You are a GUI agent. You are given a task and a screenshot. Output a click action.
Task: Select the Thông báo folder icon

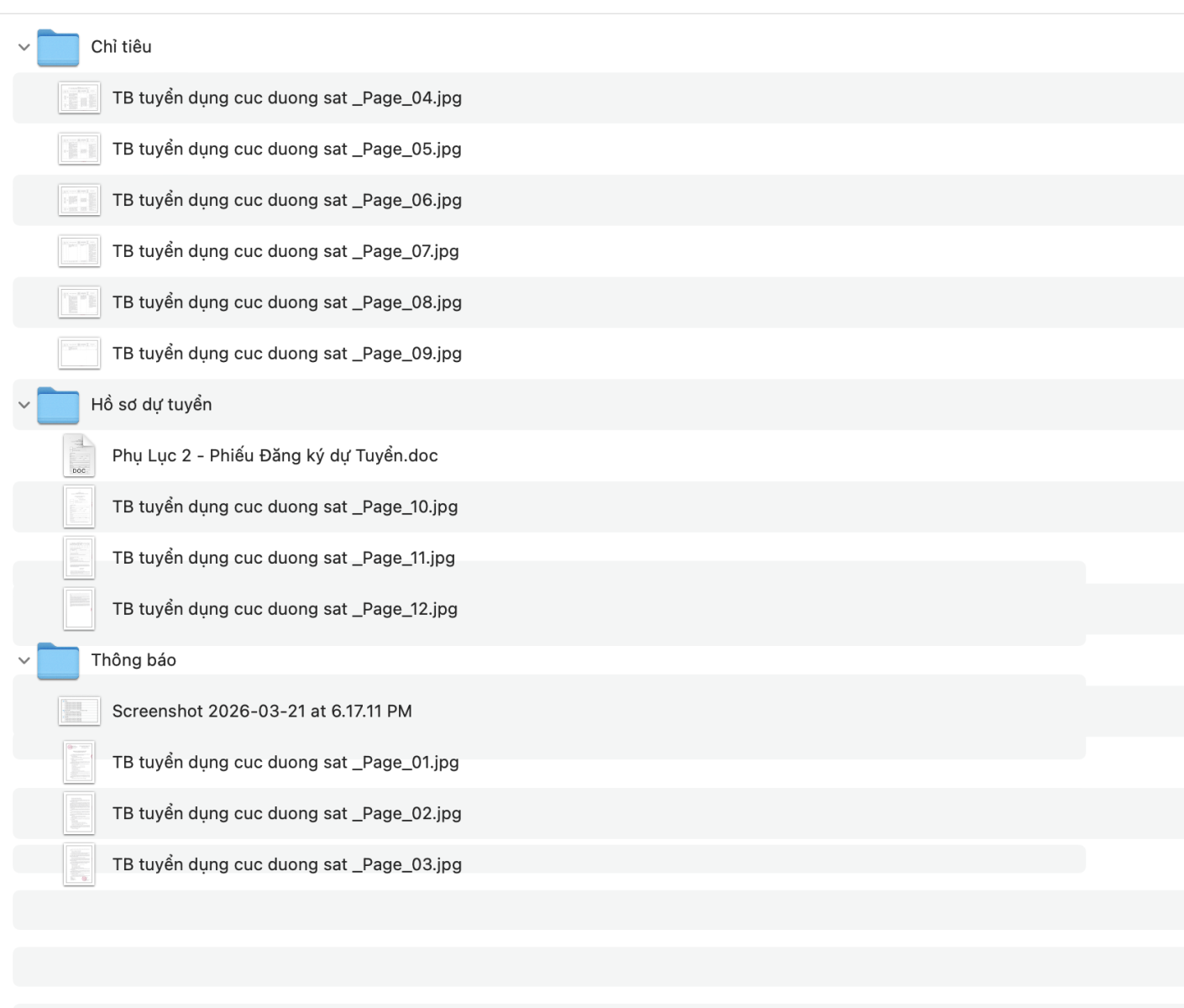click(x=58, y=660)
